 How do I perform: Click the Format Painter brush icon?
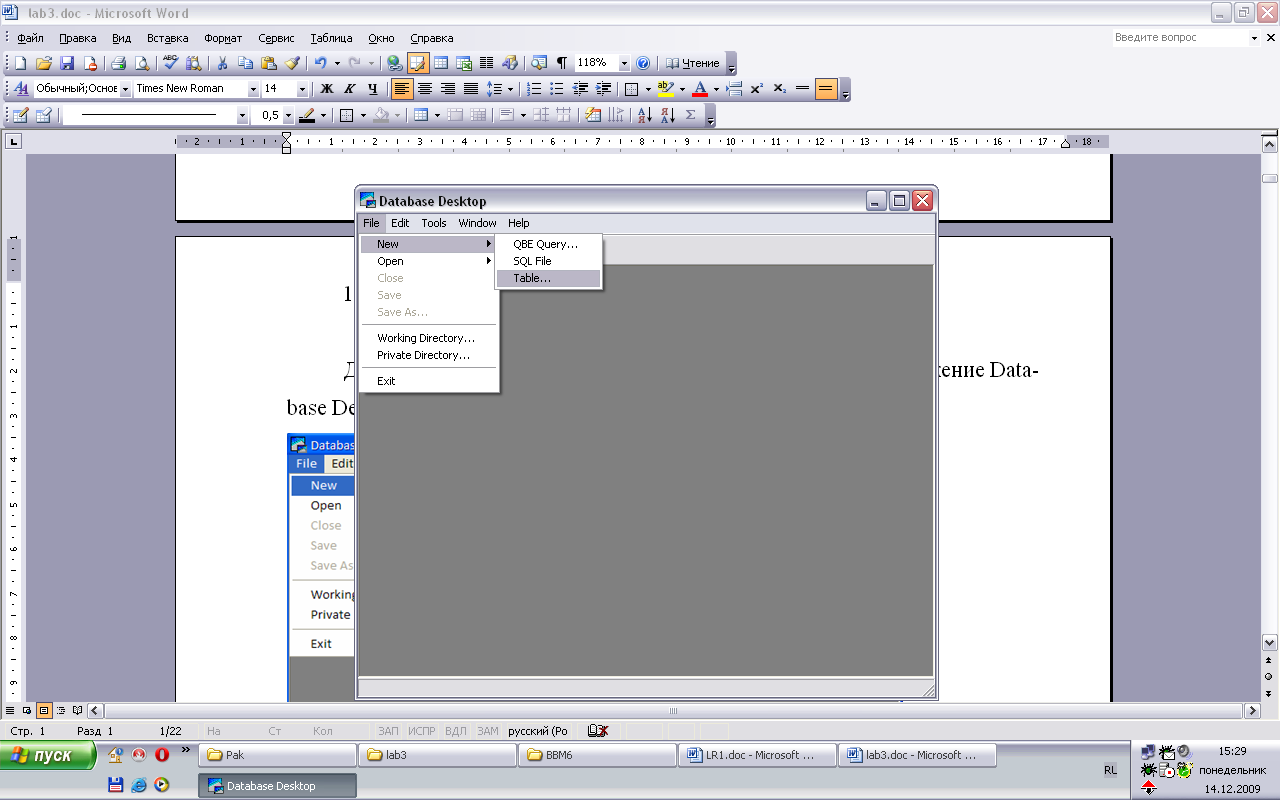tap(293, 63)
